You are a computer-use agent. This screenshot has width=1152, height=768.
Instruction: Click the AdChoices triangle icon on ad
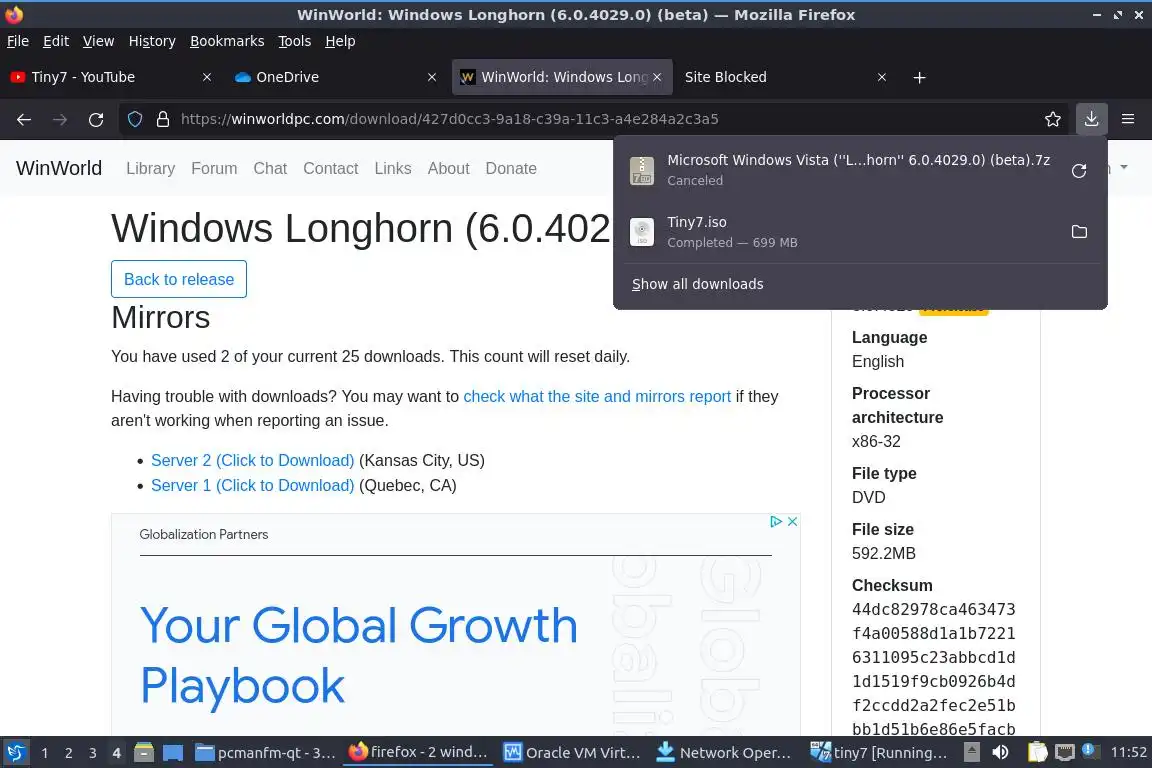tap(776, 521)
